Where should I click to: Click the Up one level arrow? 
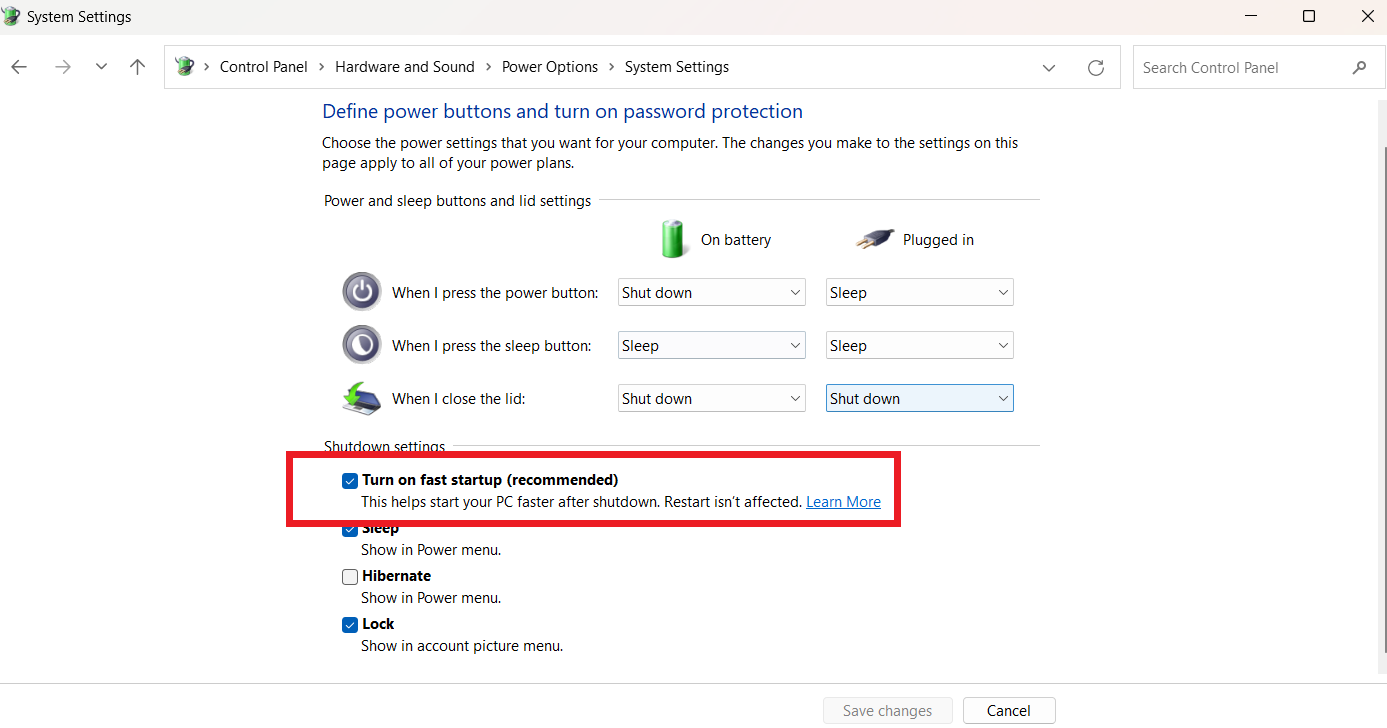pos(137,67)
